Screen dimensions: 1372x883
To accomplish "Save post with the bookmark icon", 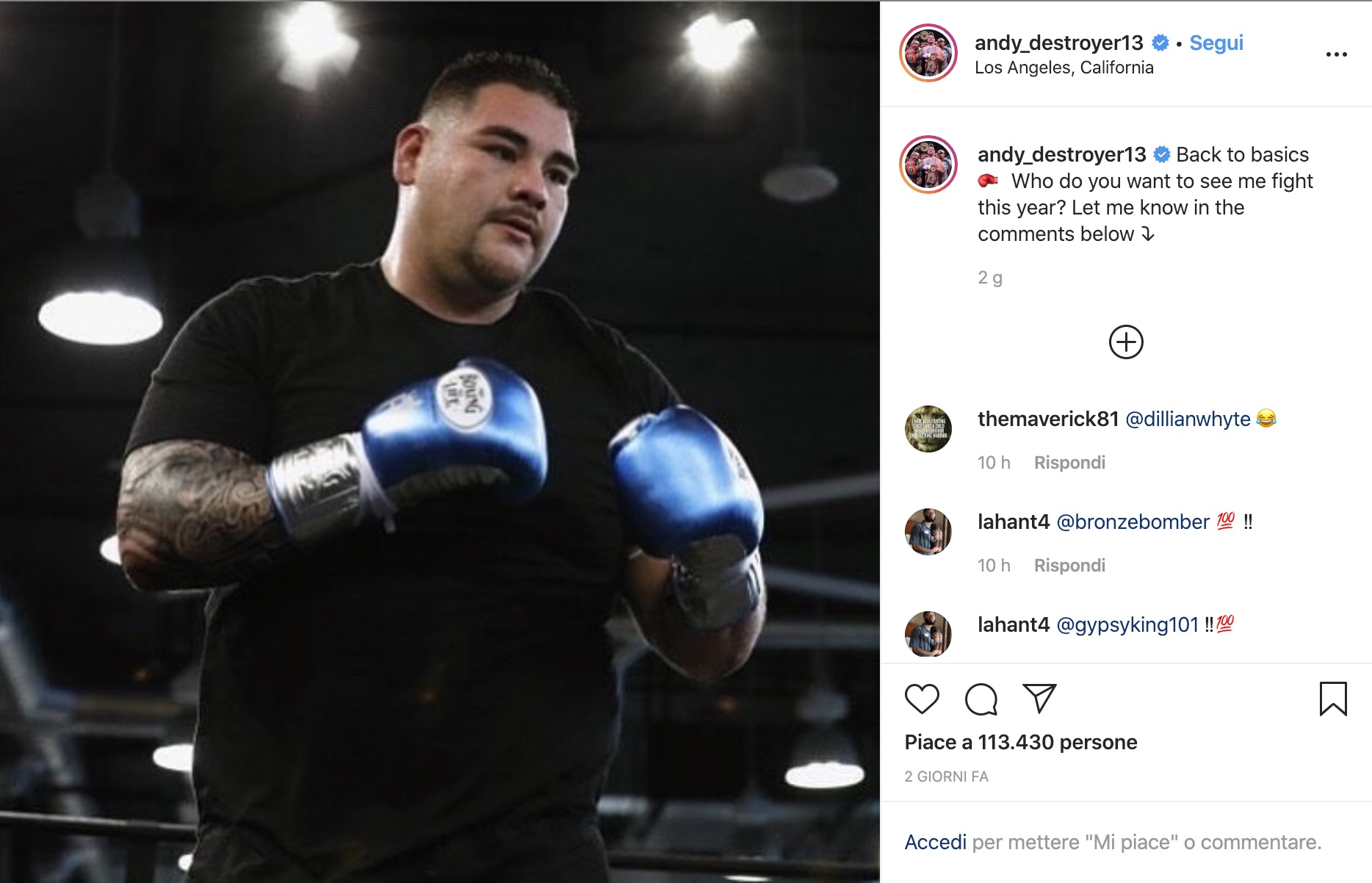I will point(1333,699).
